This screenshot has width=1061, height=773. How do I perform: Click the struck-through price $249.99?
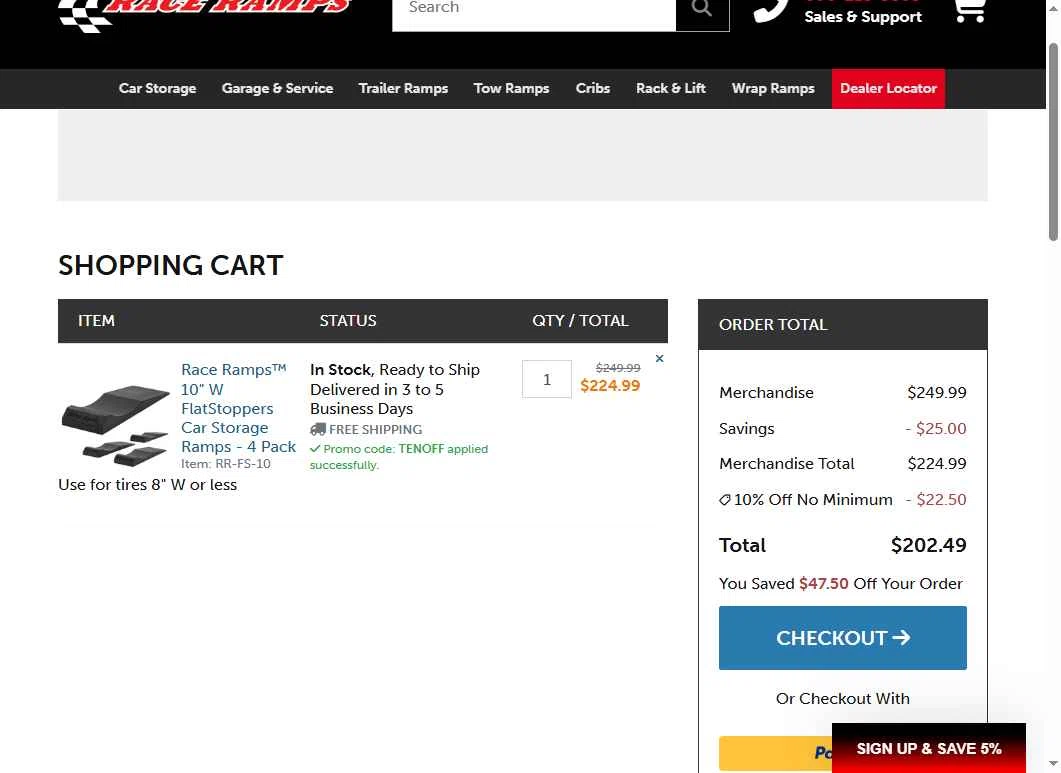point(618,368)
